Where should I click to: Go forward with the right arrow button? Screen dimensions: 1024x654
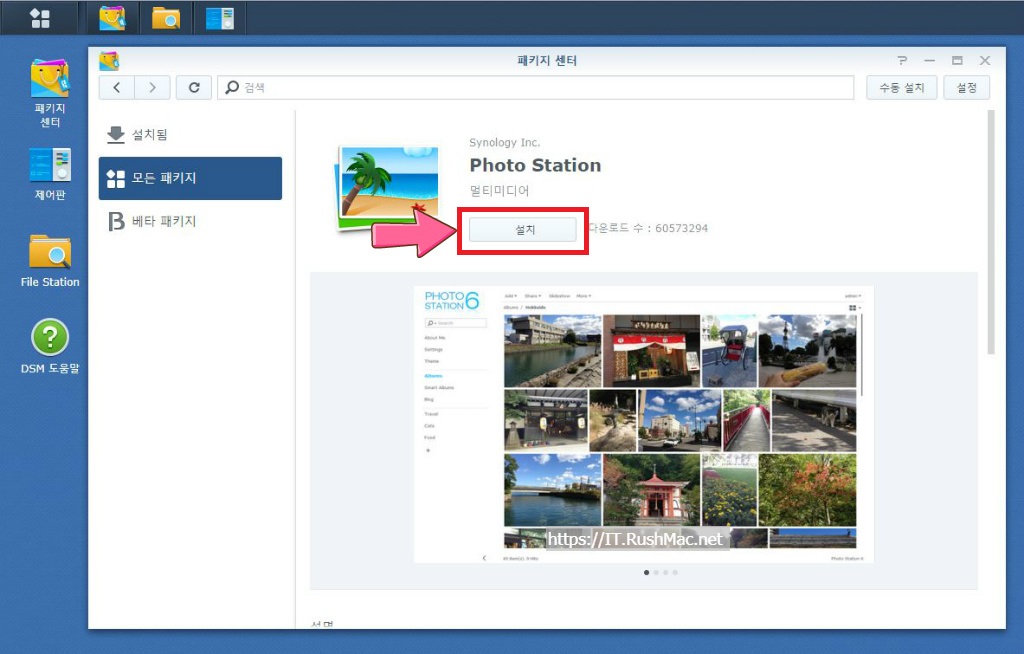tap(152, 88)
